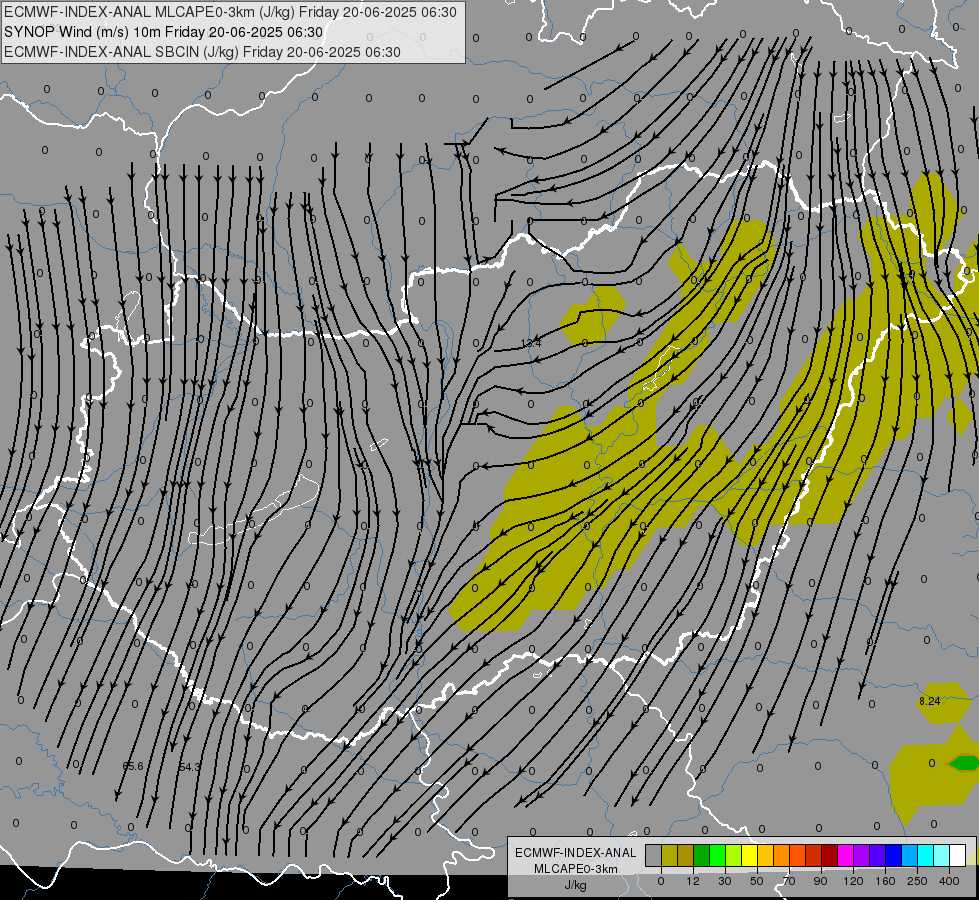Click the 65.6 value on the map

coord(133,766)
